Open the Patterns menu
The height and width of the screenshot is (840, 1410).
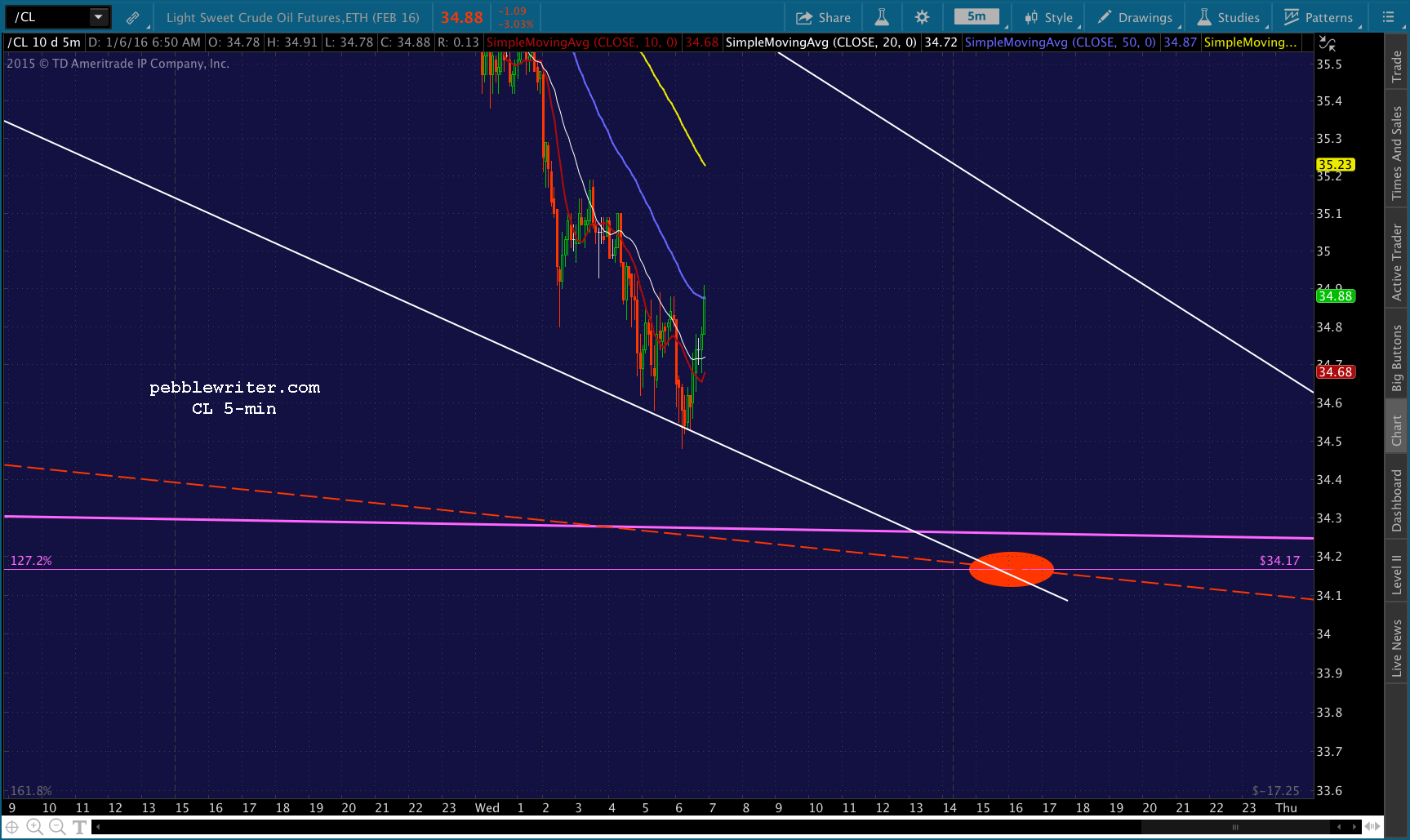[1319, 17]
